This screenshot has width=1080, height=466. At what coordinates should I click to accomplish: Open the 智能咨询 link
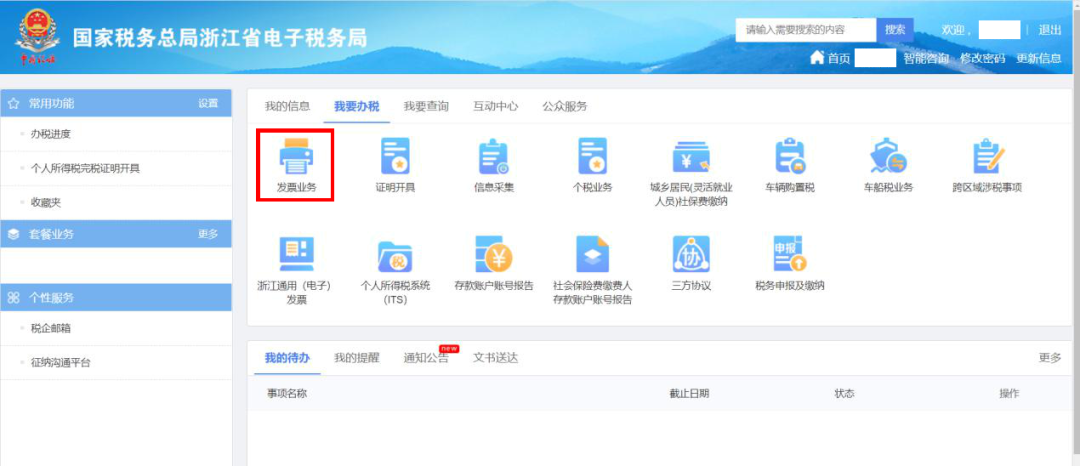pos(926,59)
